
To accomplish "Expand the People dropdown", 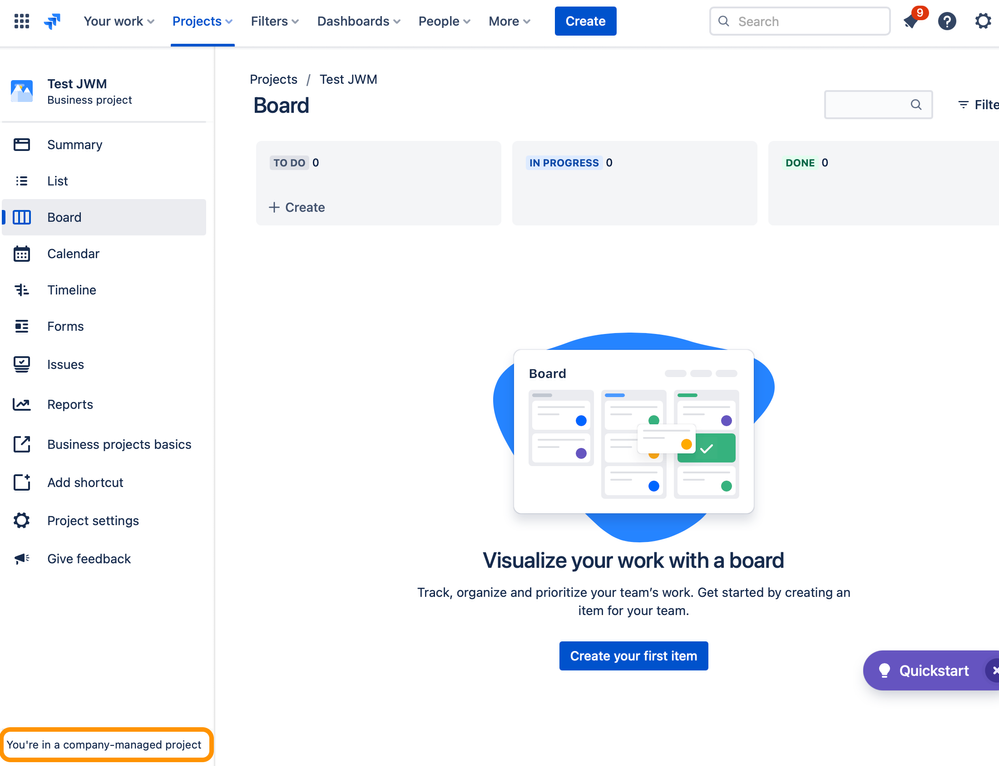I will [444, 21].
